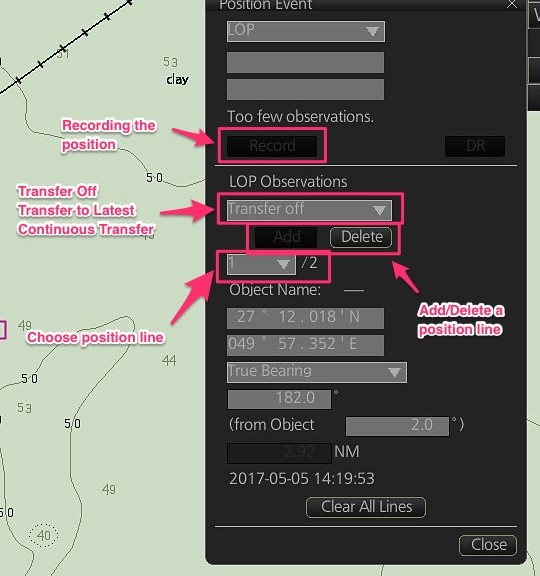
Task: Click the first empty gray field below LOP
Action: pos(305,62)
